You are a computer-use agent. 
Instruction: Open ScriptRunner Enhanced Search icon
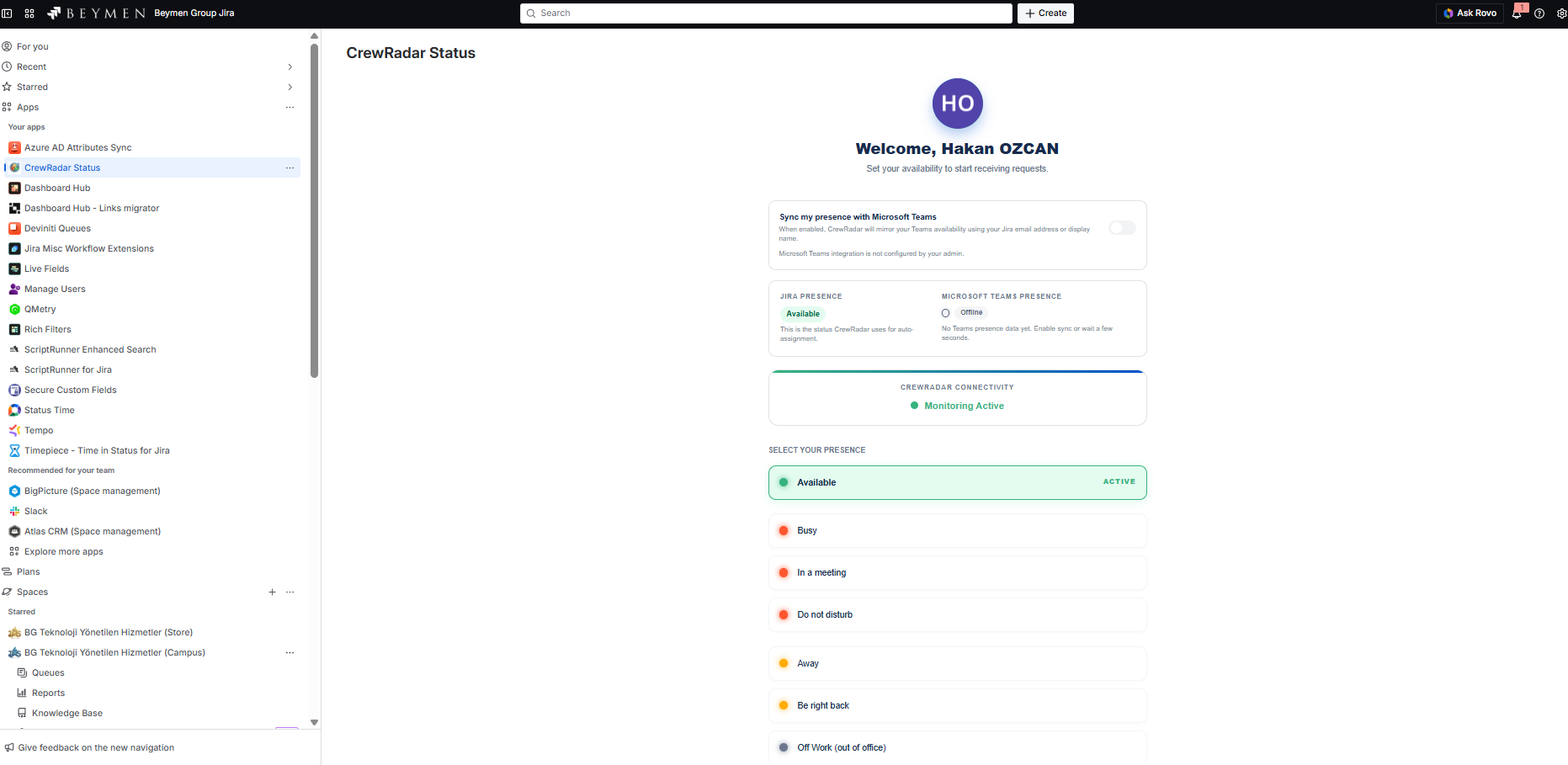coord(14,349)
